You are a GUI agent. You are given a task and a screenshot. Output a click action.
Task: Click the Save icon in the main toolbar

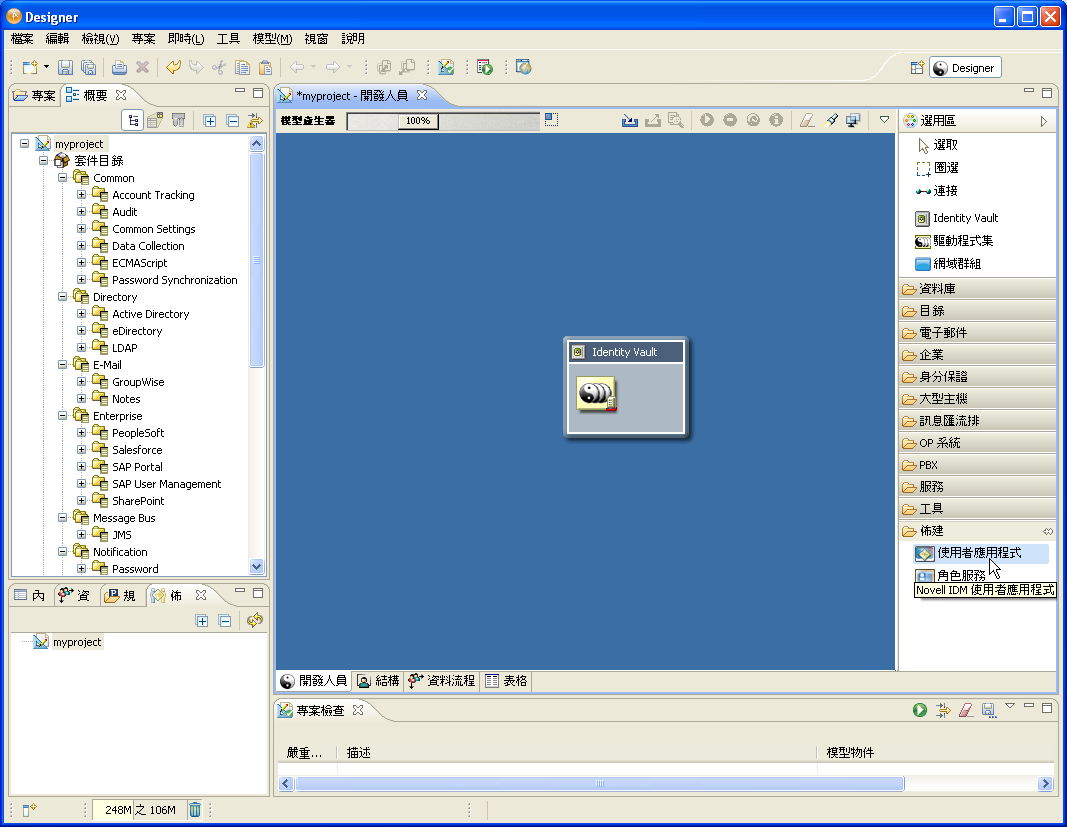65,67
